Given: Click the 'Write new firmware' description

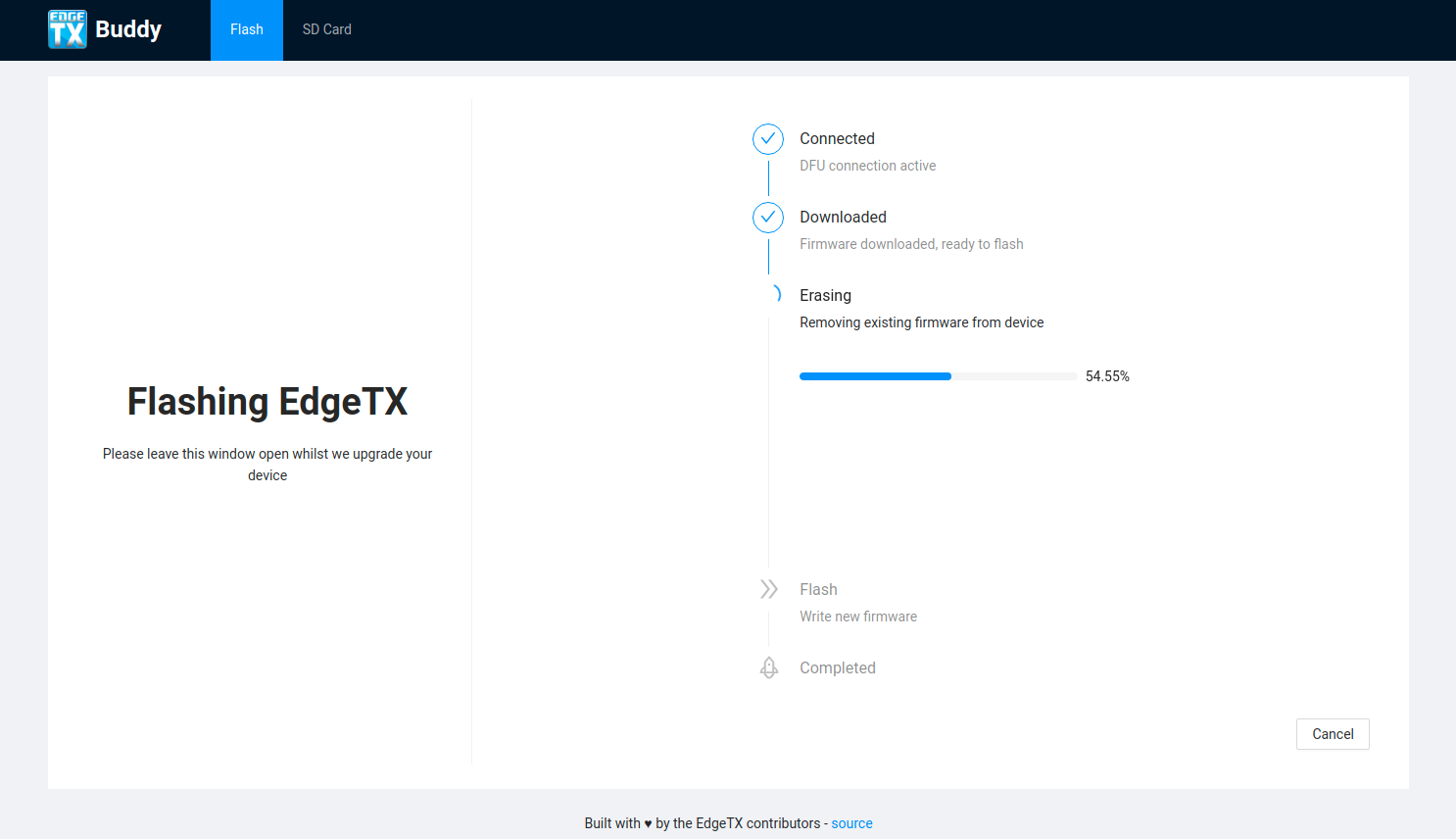Looking at the screenshot, I should (858, 617).
